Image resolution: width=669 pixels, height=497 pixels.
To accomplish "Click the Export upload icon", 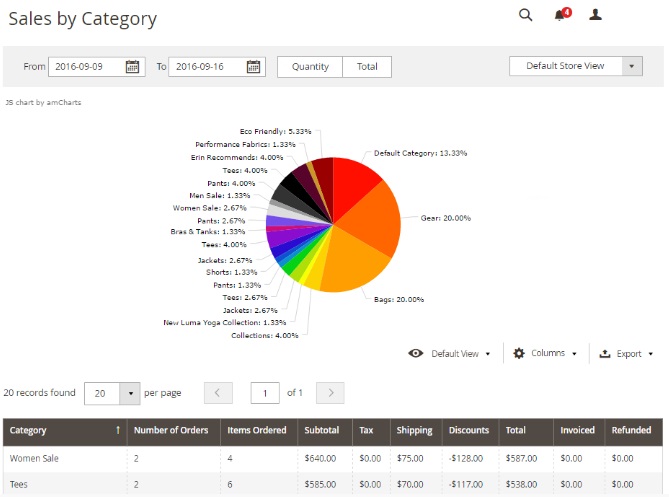I will pyautogui.click(x=605, y=354).
